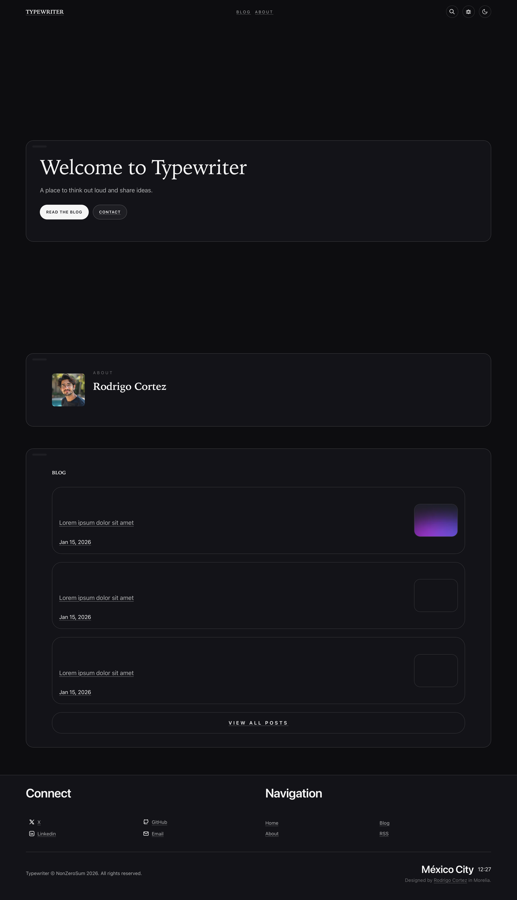Click the Email envelope icon
517x900 pixels.
[146, 834]
